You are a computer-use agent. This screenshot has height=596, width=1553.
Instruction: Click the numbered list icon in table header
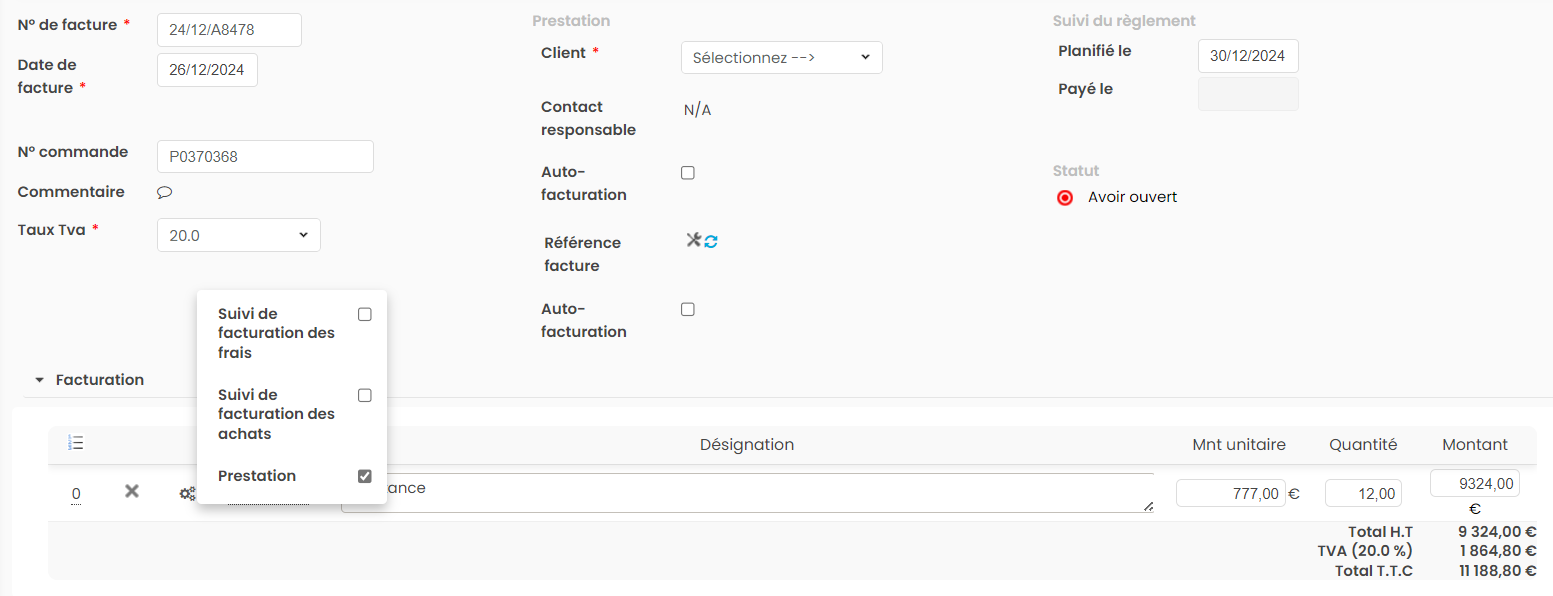tap(75, 443)
